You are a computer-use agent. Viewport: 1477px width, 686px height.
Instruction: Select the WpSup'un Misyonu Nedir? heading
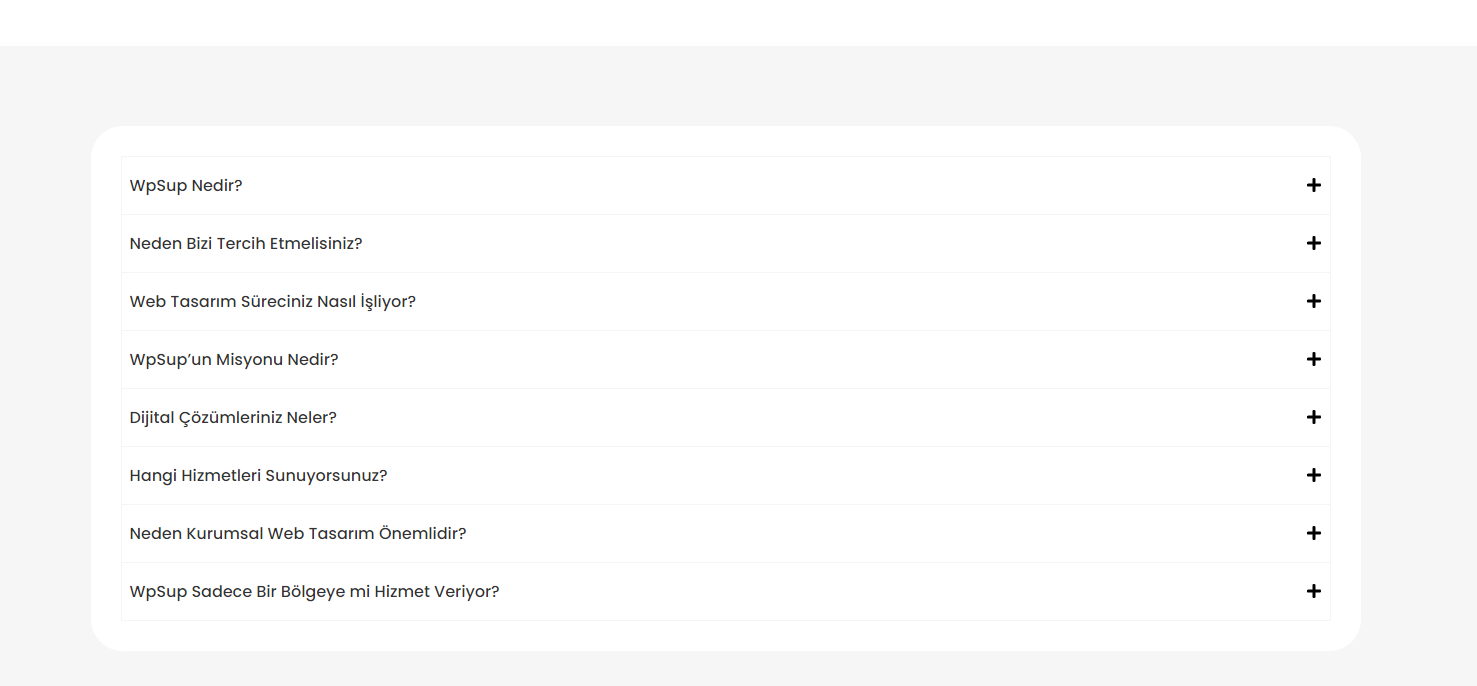point(234,359)
